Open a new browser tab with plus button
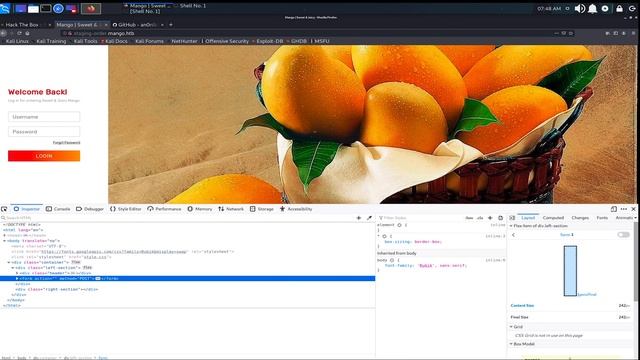This screenshot has height=360, width=640. [171, 25]
